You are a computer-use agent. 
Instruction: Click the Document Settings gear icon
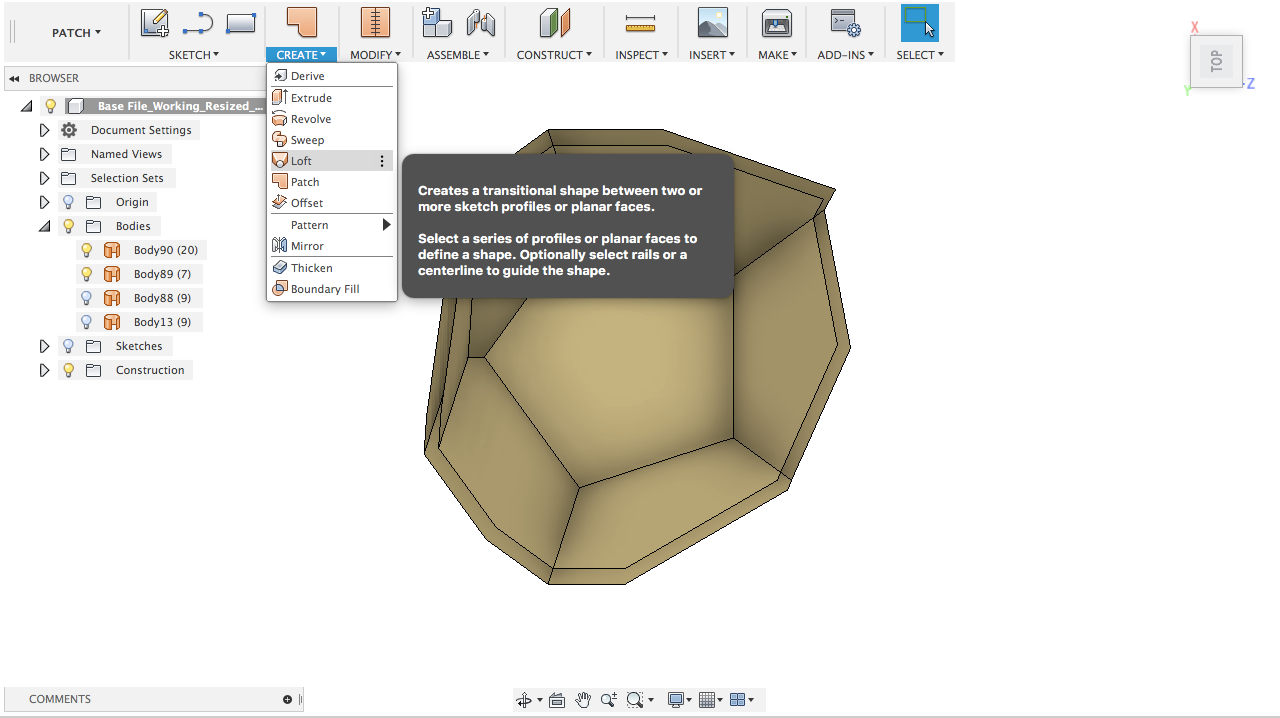coord(68,130)
